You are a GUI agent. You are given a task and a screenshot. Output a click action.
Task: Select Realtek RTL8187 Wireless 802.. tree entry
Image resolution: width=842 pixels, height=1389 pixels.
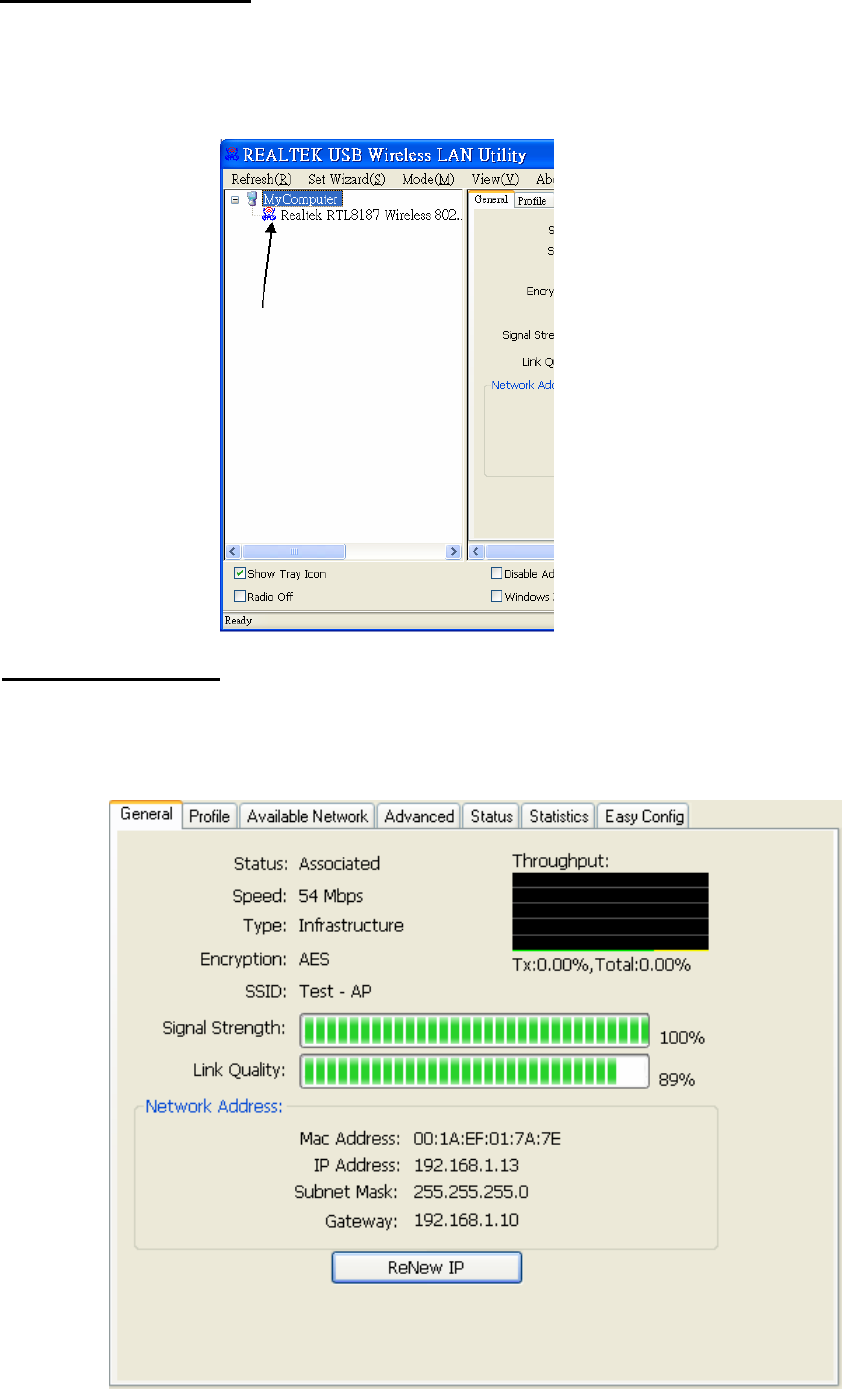pos(370,214)
